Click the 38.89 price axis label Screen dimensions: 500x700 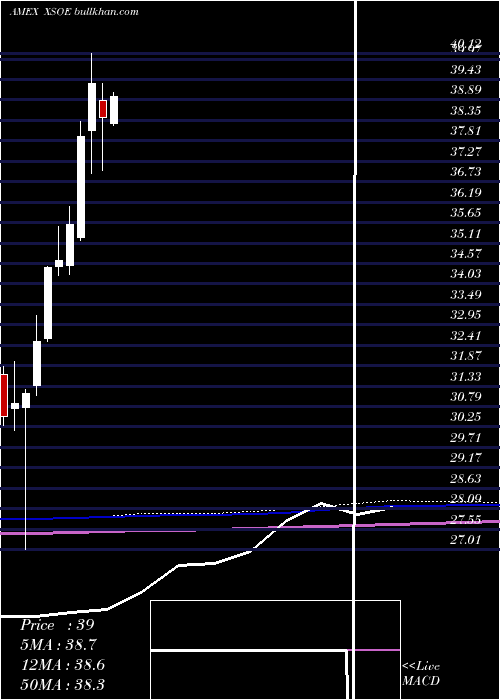pyautogui.click(x=466, y=90)
